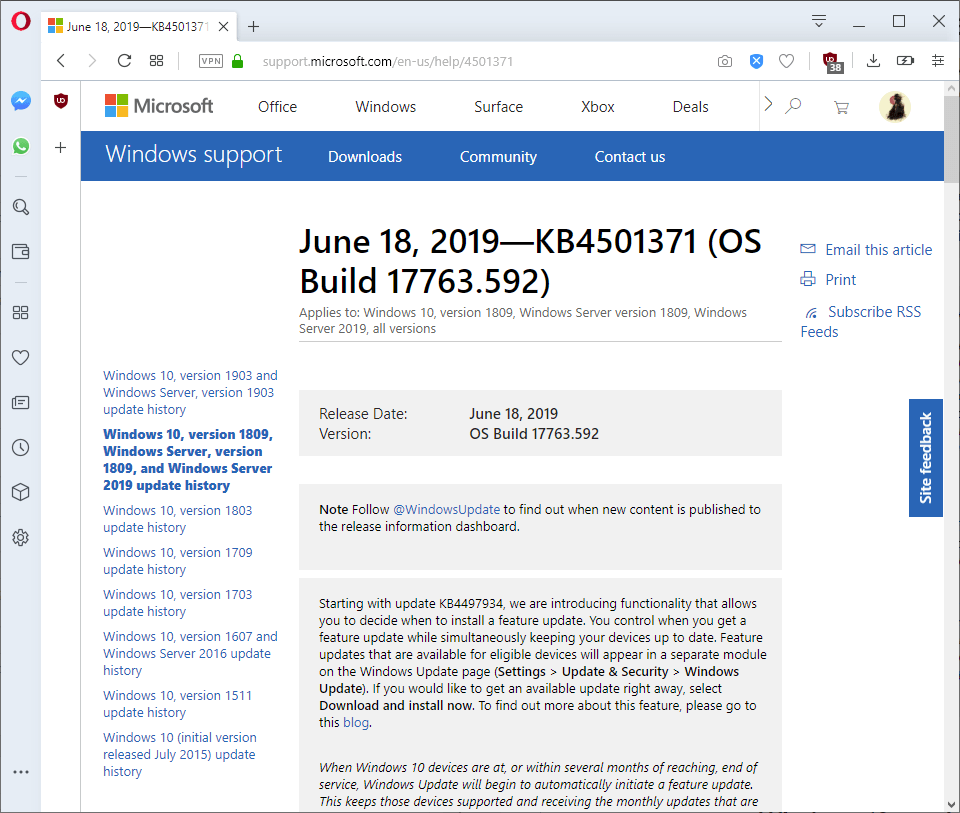Open the Easy Setup sliders icon
Screen dimensions: 960x813
tap(938, 61)
